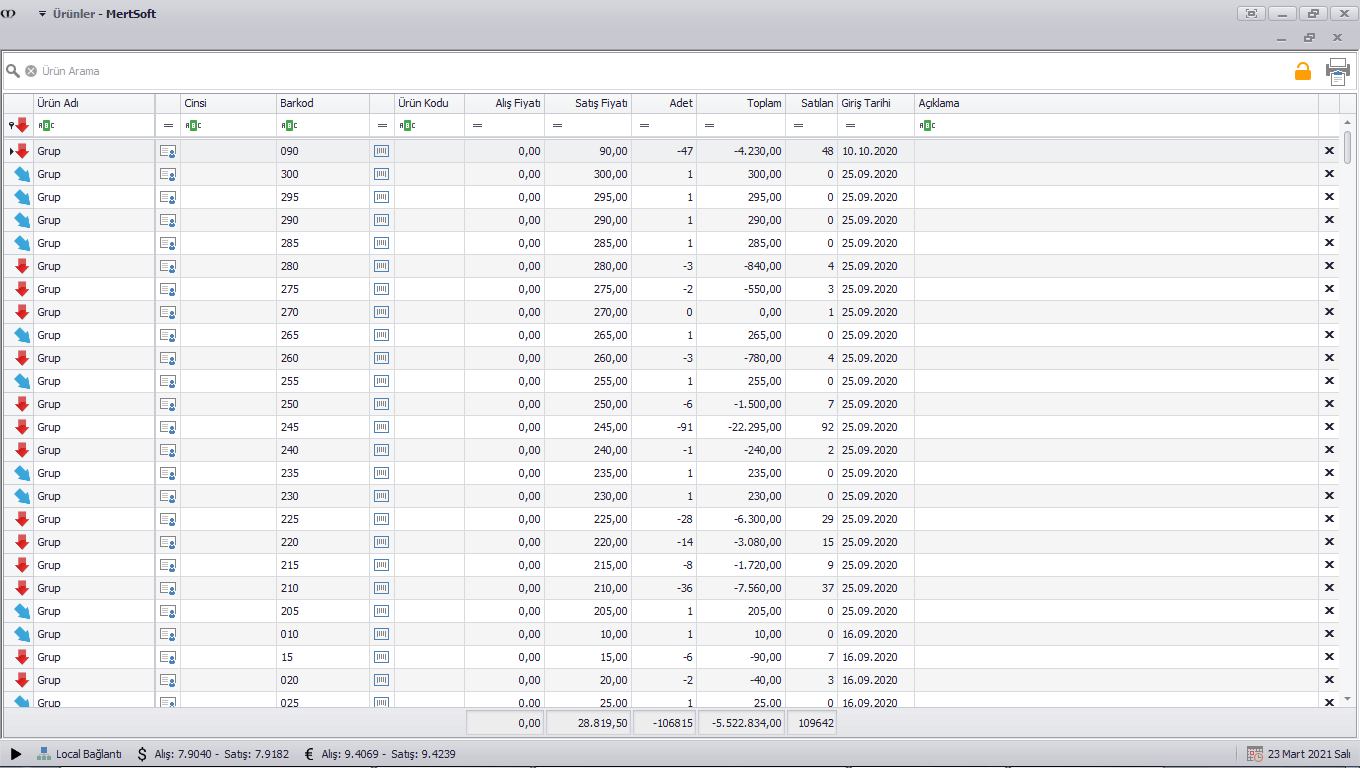Open the Satış Fiyatı filter operator selector
The width and height of the screenshot is (1360, 768).
tap(557, 125)
